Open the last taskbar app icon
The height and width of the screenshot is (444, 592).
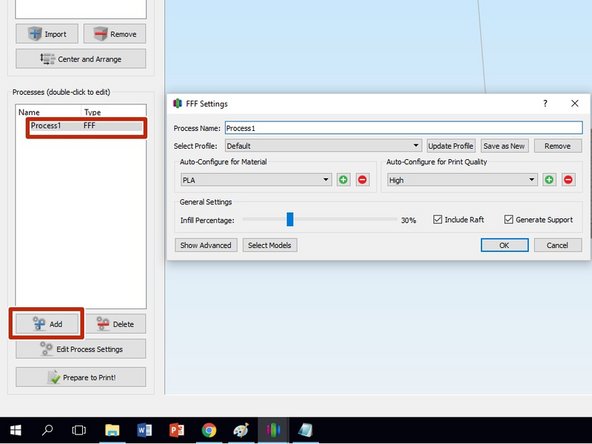(x=305, y=430)
